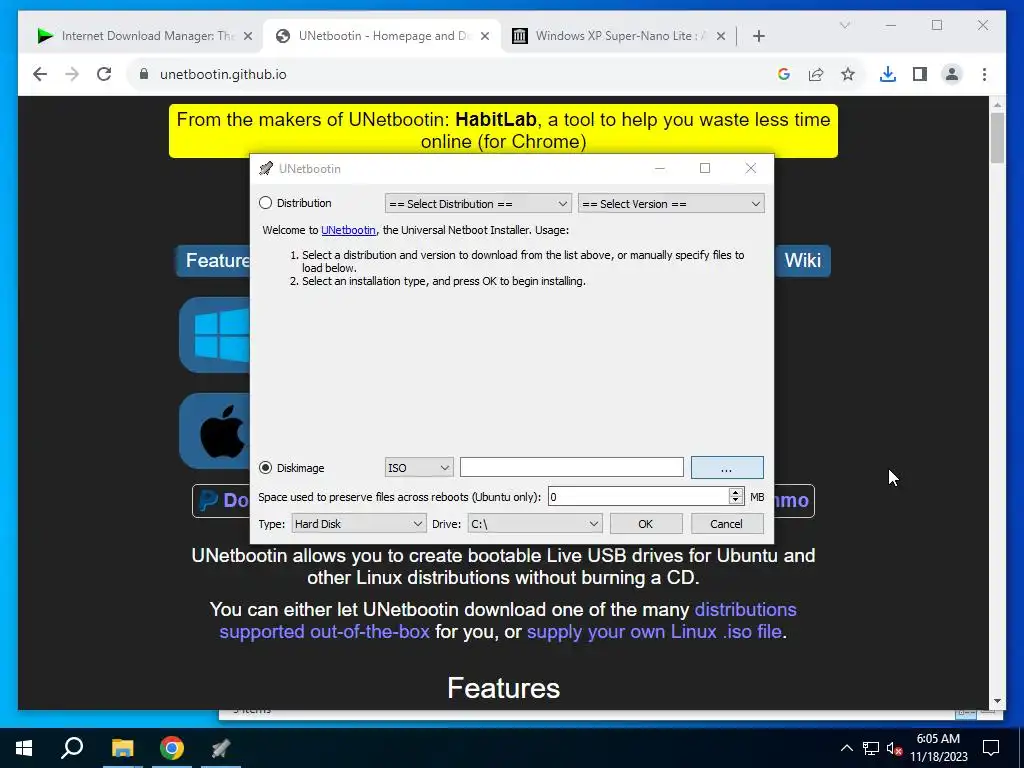The image size is (1024, 768).
Task: Click the taskbar clock 6:05 AM
Action: [938, 739]
